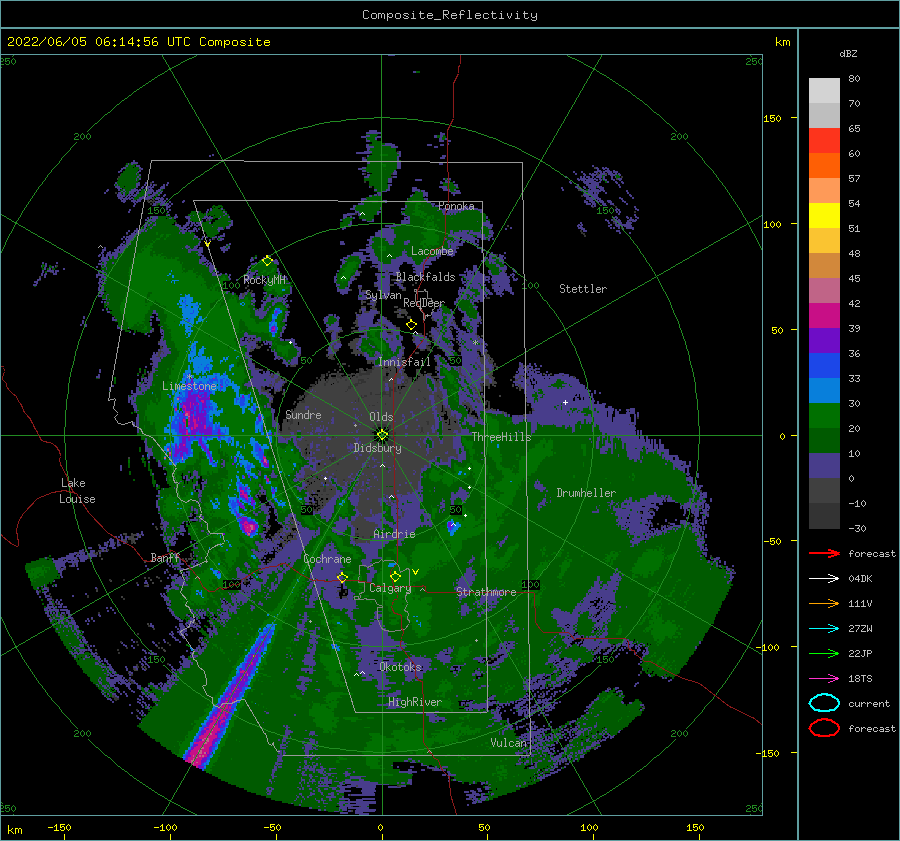Screen dimensions: 900x841
Task: Click the 'km' label at top right
Action: pyautogui.click(x=783, y=42)
